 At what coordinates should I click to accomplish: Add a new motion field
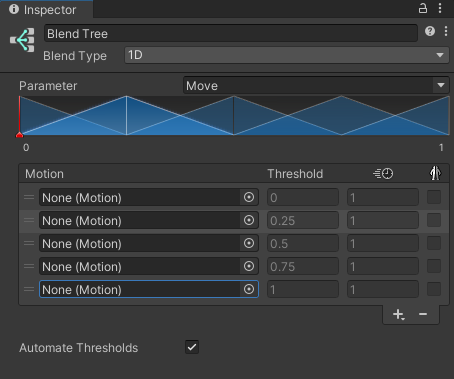click(399, 314)
